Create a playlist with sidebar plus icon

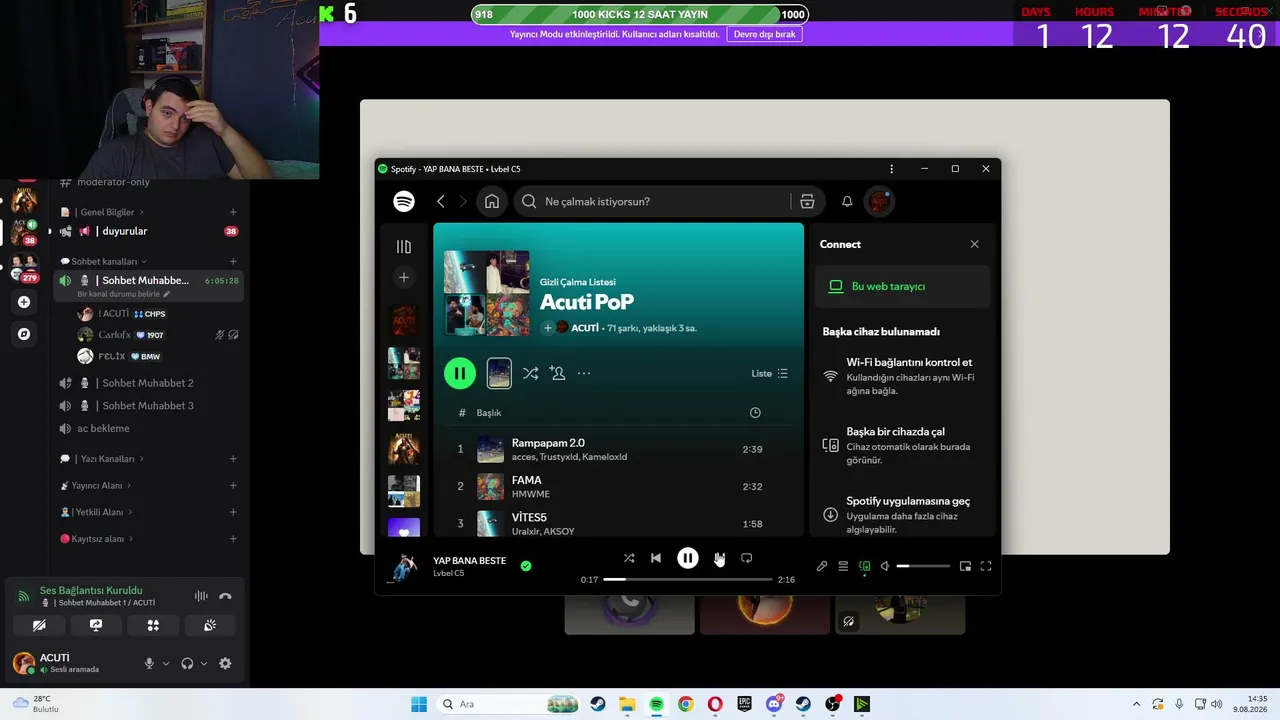(x=404, y=277)
